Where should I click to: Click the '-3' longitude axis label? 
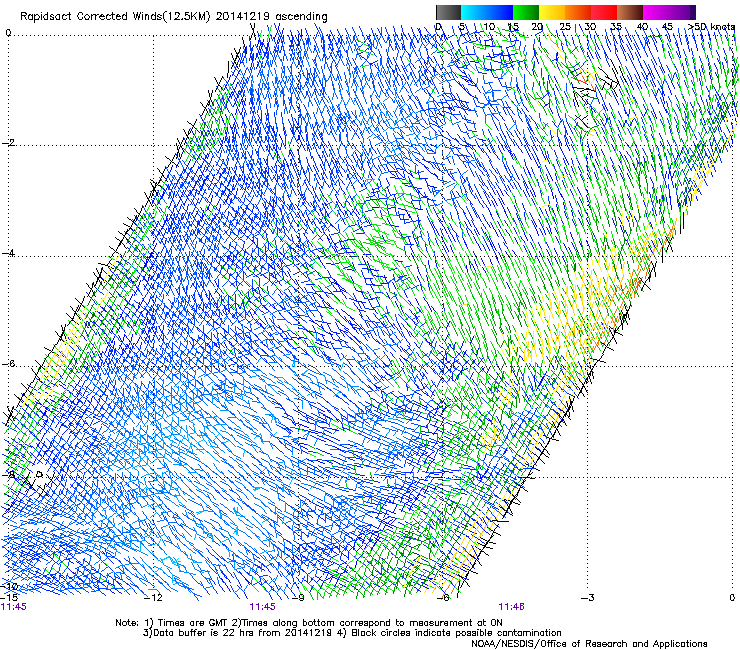click(x=587, y=598)
